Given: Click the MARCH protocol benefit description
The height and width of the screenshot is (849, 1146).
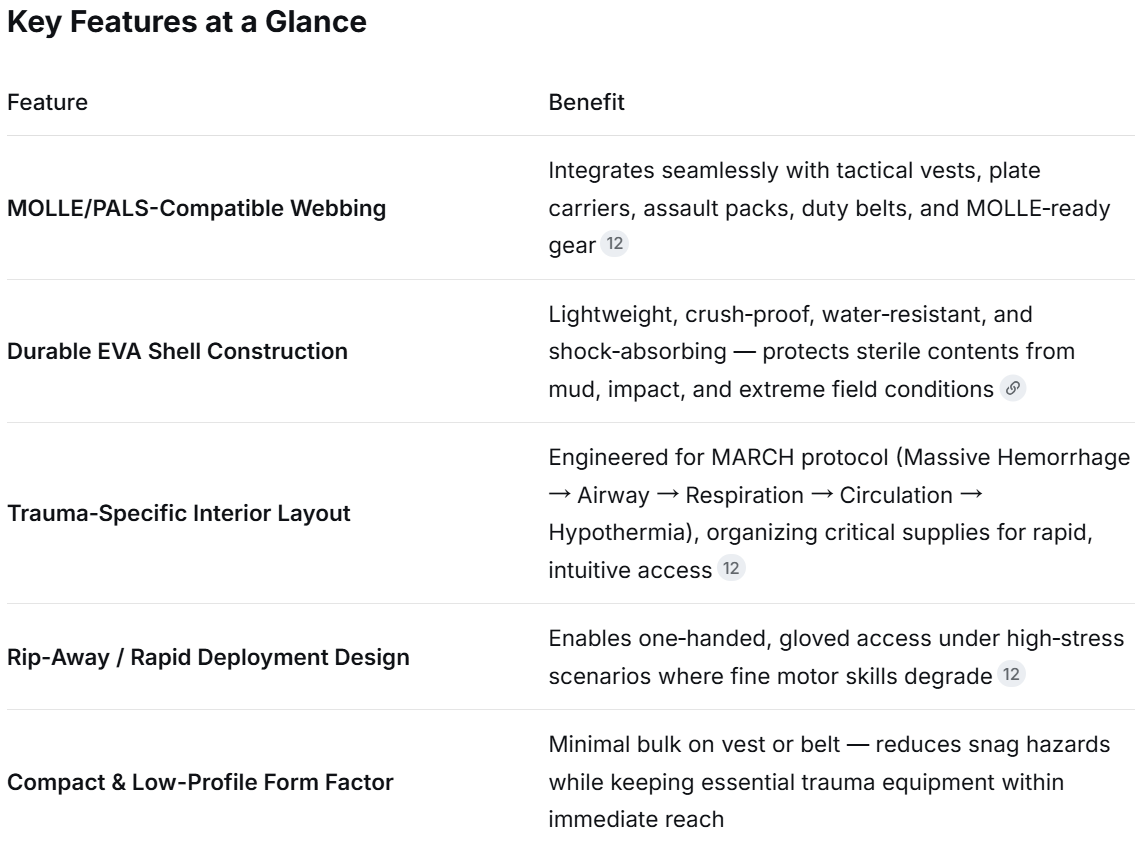Looking at the screenshot, I should click(x=840, y=514).
